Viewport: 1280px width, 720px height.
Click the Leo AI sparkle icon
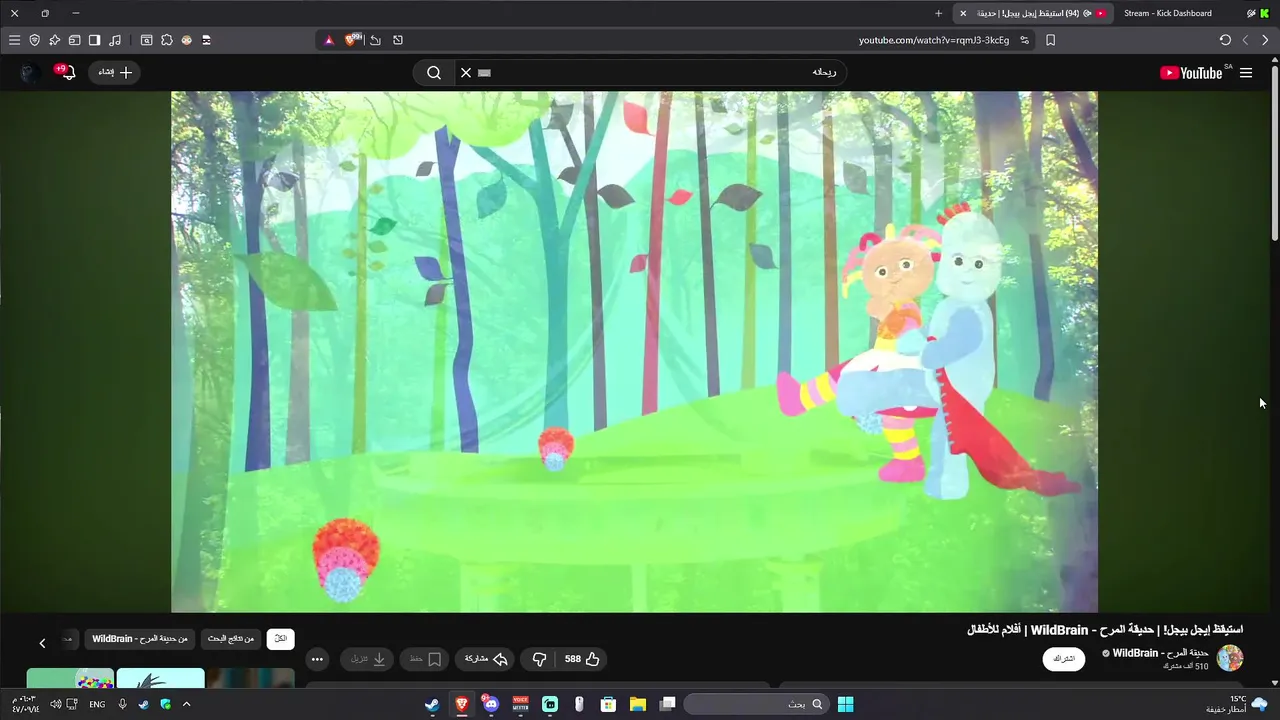54,40
